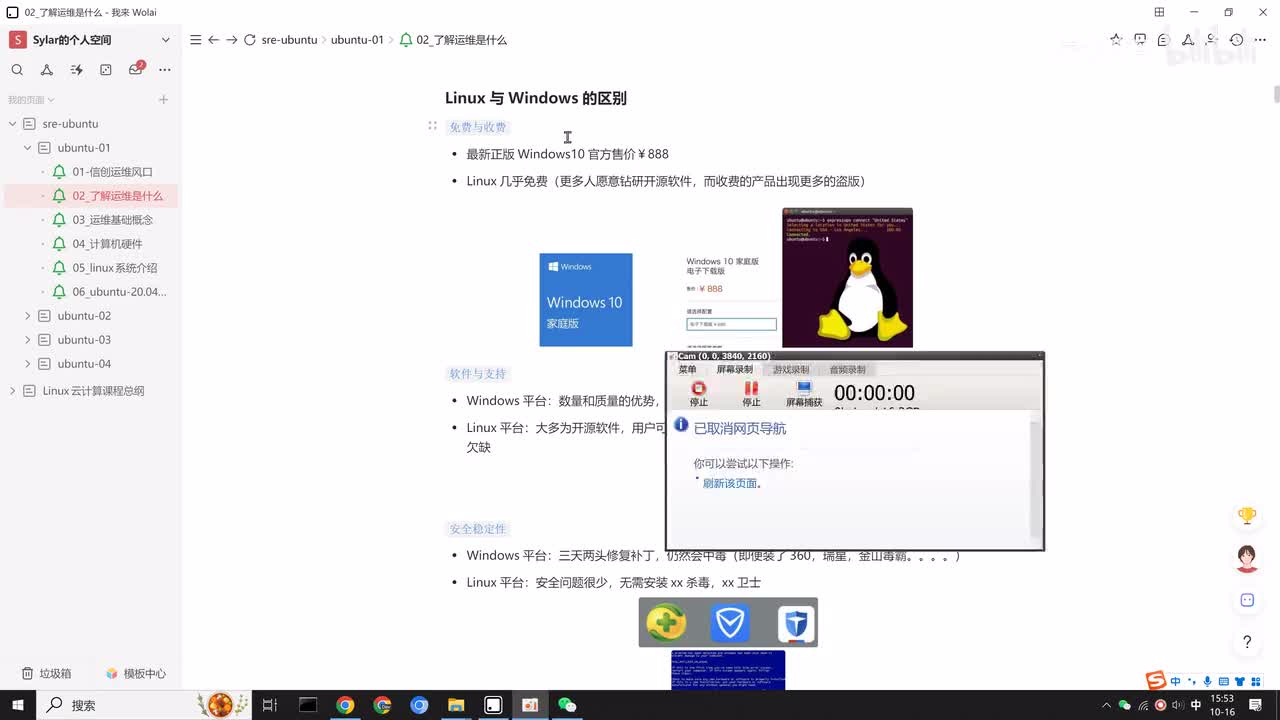The image size is (1280, 720).
Task: Expand the ubuntu-04 tree node
Action: point(27,364)
